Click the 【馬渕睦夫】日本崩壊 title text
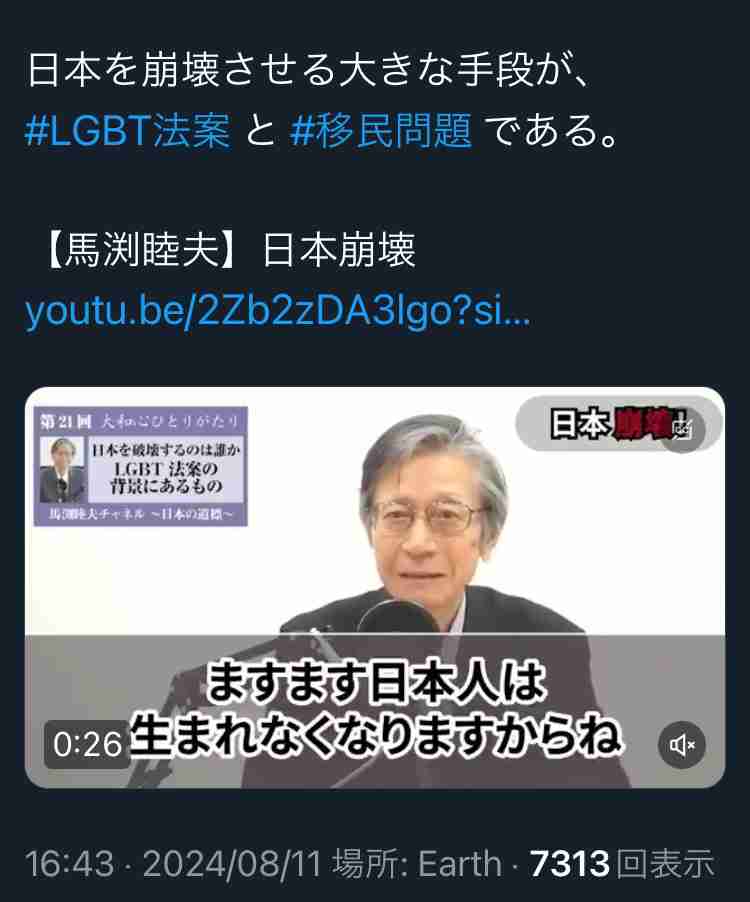The image size is (750, 902). [x=229, y=250]
